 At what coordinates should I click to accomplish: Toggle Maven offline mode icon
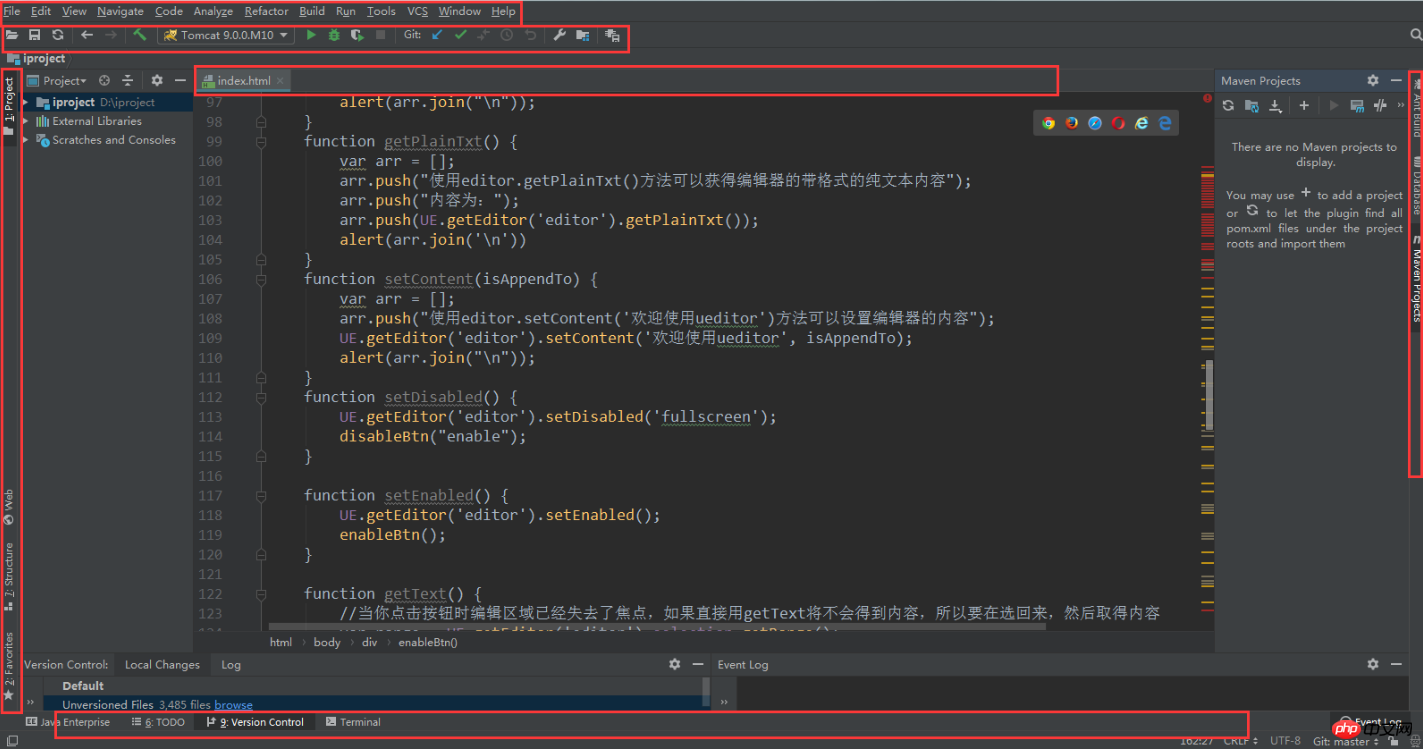(x=1380, y=105)
